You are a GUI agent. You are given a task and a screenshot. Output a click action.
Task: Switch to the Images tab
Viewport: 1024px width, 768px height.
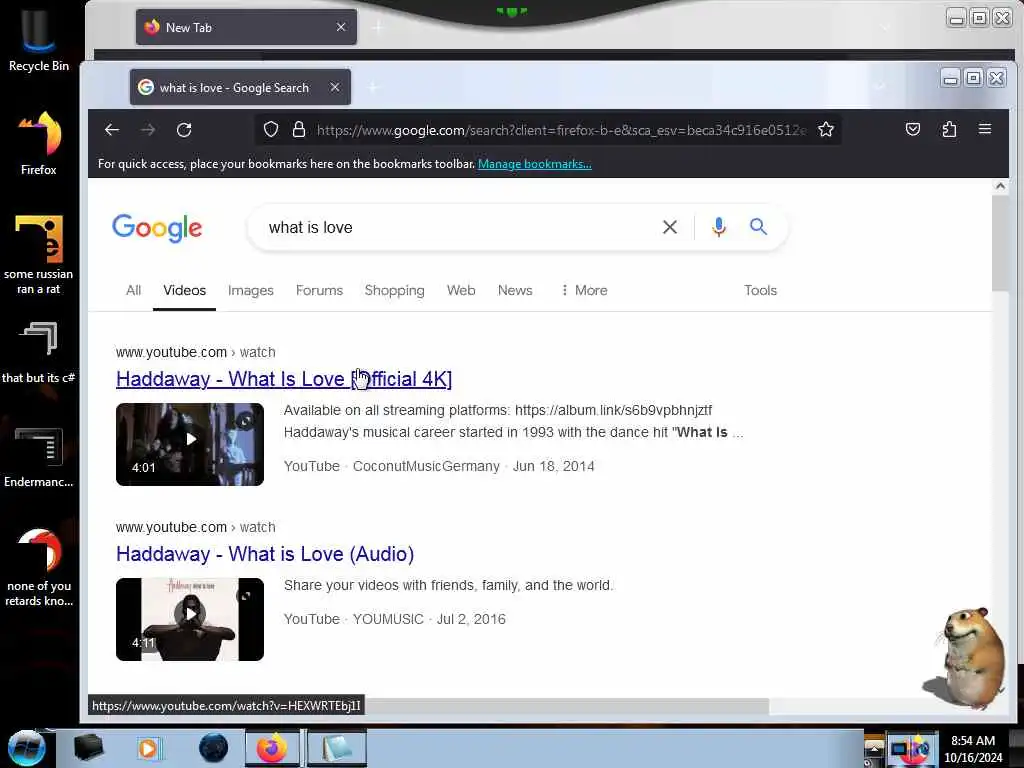tap(251, 290)
